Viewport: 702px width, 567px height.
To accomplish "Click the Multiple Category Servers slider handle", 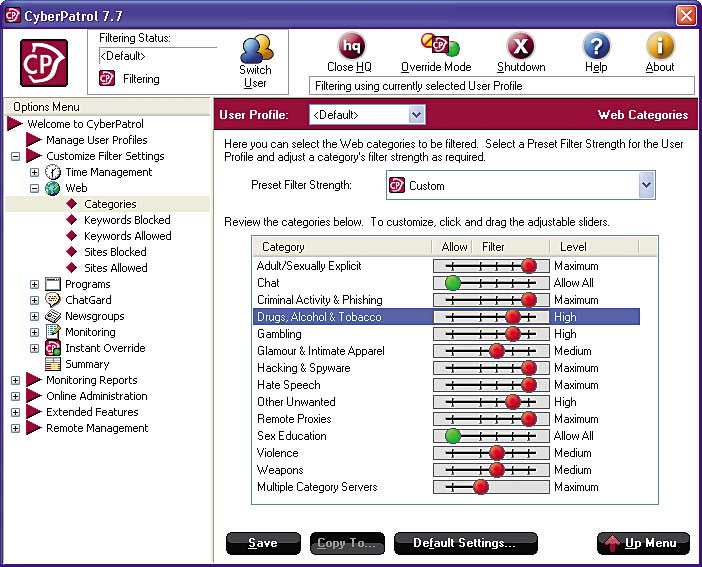I will pos(480,487).
